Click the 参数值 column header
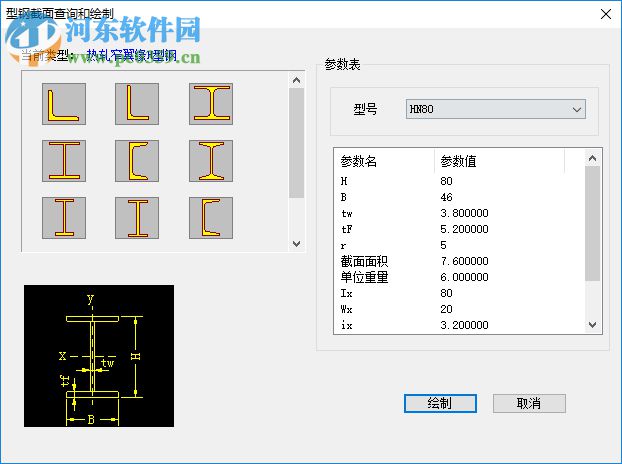This screenshot has width=622, height=464. [499, 161]
